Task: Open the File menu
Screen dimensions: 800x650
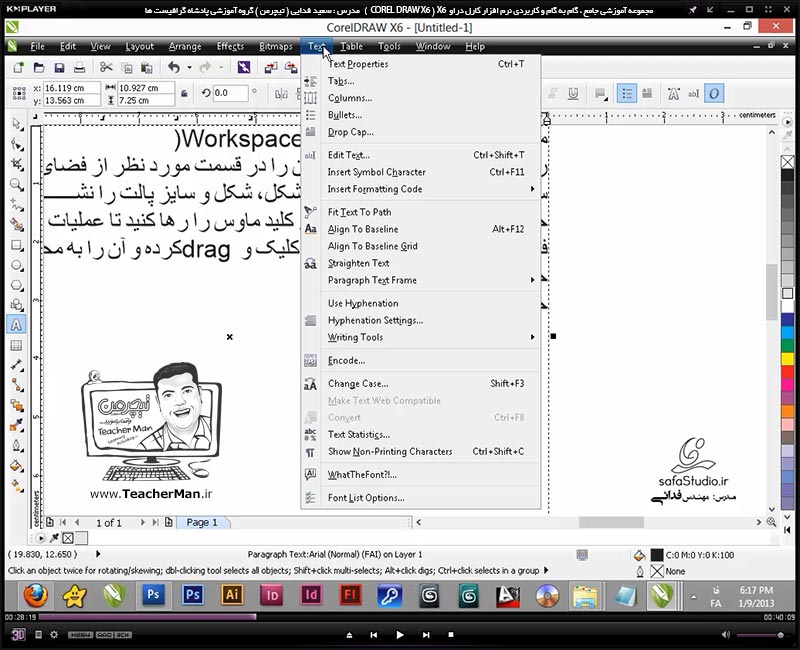Action: [37, 46]
